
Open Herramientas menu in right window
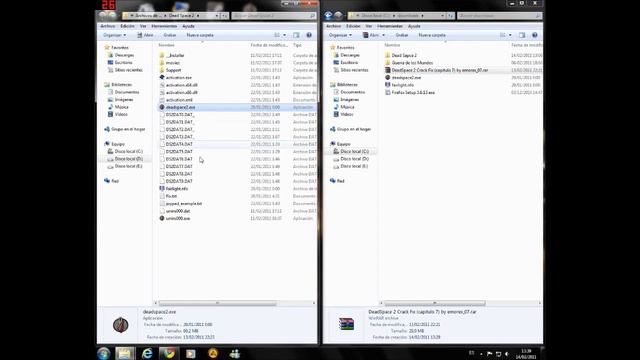click(390, 26)
